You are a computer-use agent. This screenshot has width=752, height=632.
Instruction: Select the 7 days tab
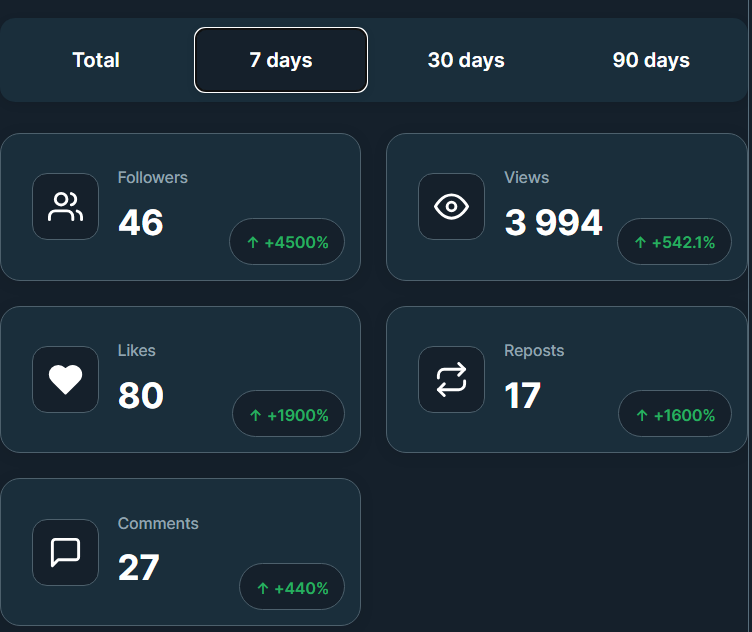[x=281, y=60]
